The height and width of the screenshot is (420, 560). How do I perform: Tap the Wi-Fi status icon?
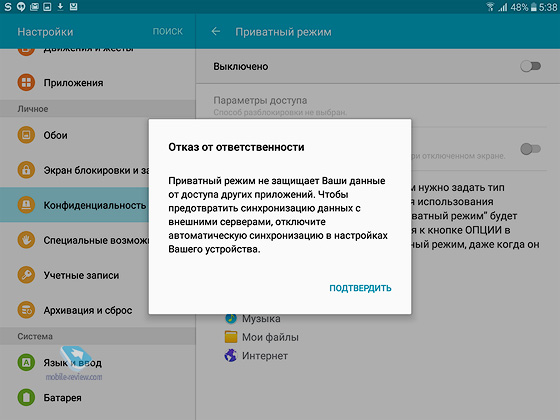click(x=490, y=7)
